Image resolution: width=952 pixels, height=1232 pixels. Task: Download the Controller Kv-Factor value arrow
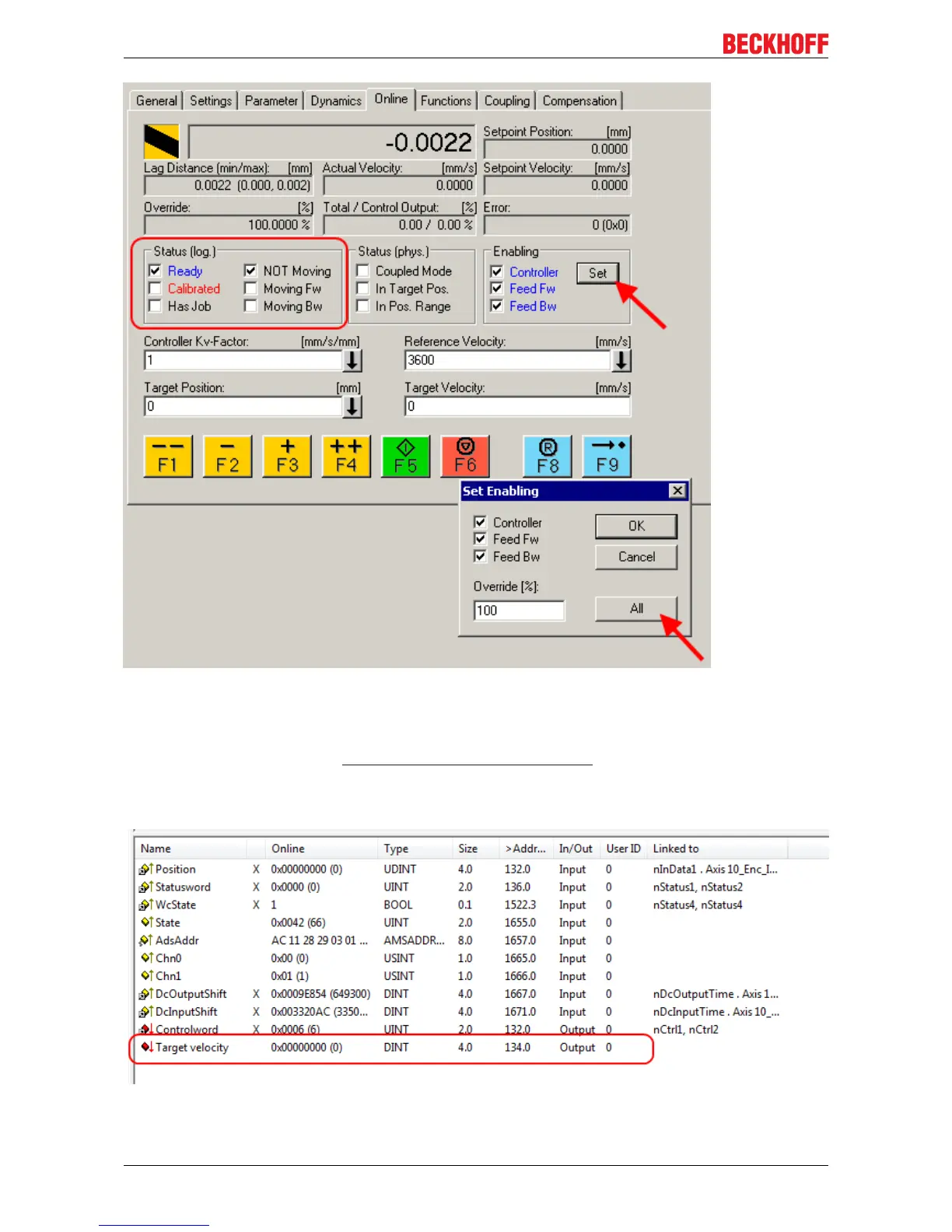pos(352,360)
